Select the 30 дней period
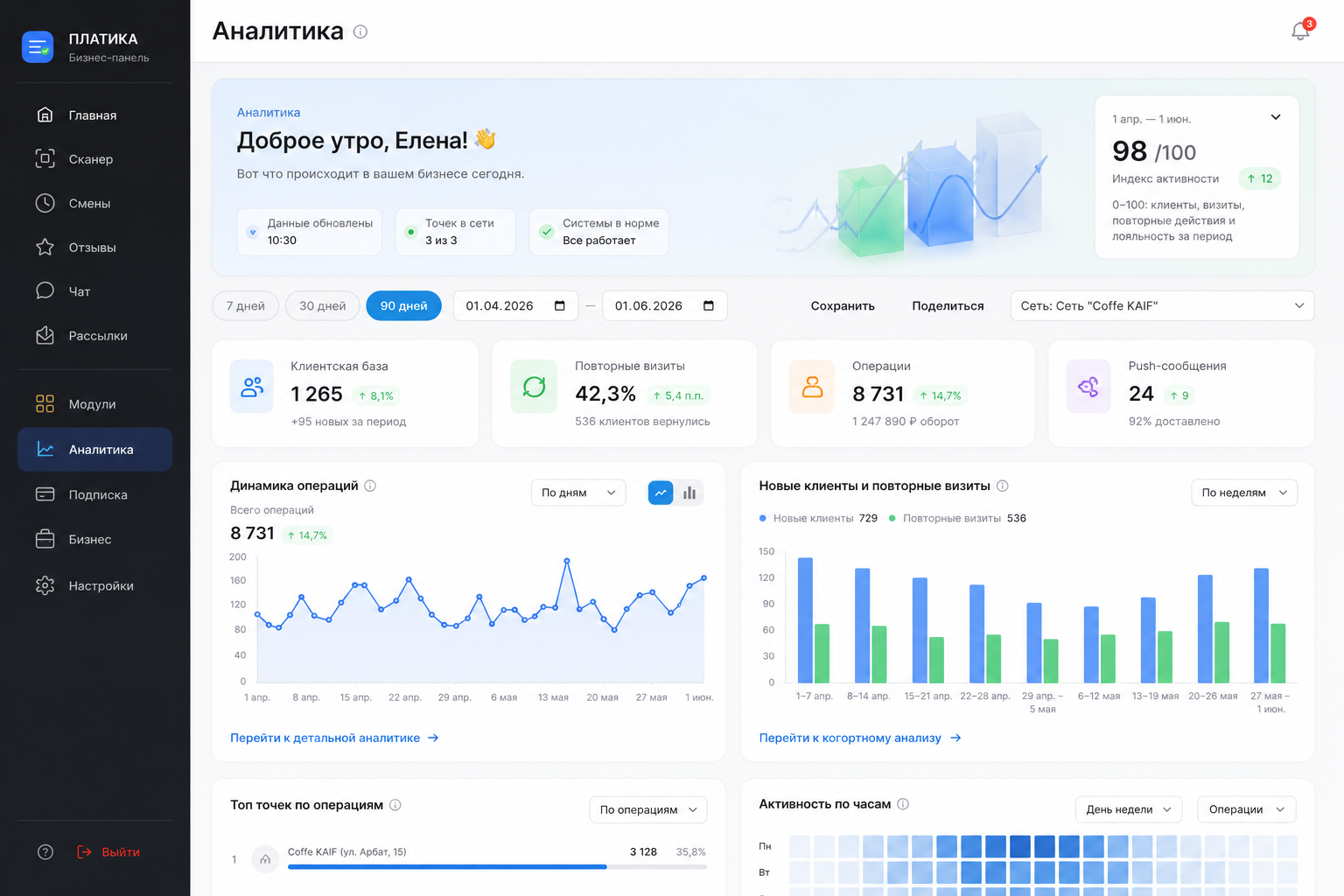The image size is (1344, 896). (x=323, y=305)
